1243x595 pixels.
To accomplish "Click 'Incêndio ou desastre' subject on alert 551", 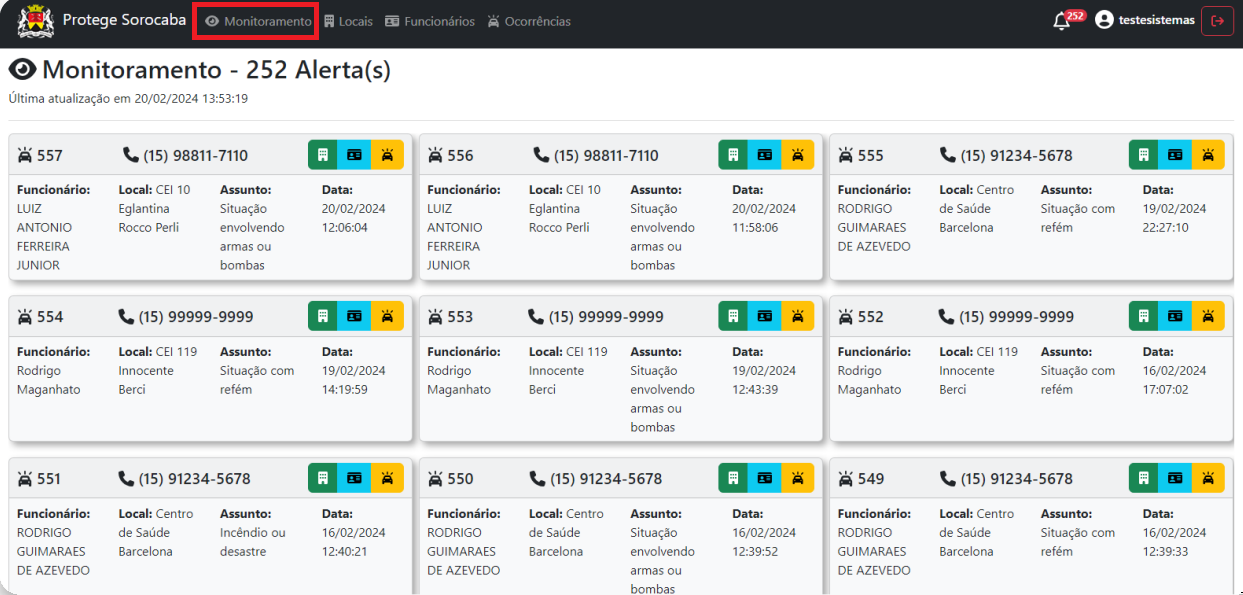I will point(253,542).
